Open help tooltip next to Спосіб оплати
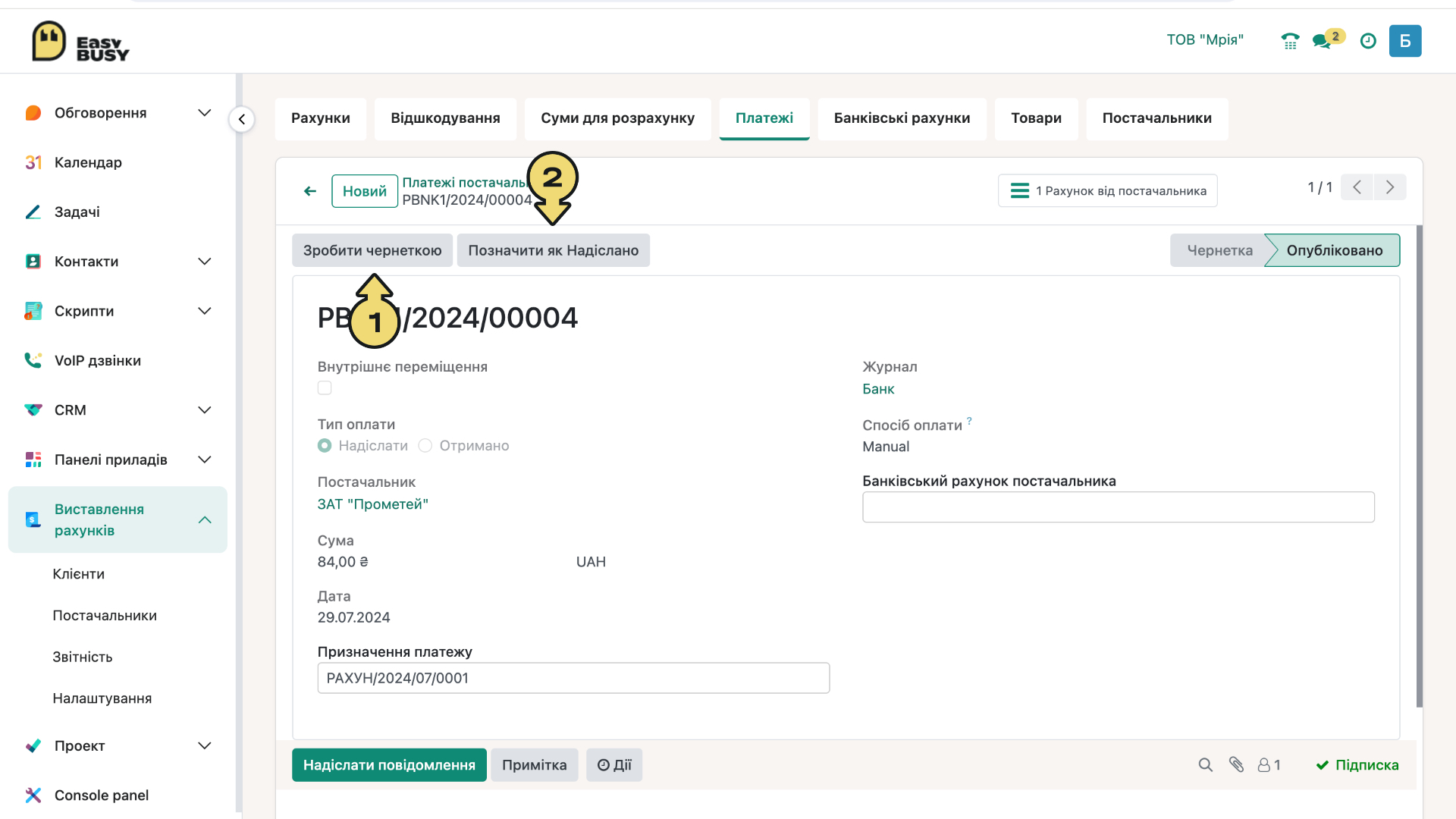This screenshot has width=1456, height=819. coord(969,420)
